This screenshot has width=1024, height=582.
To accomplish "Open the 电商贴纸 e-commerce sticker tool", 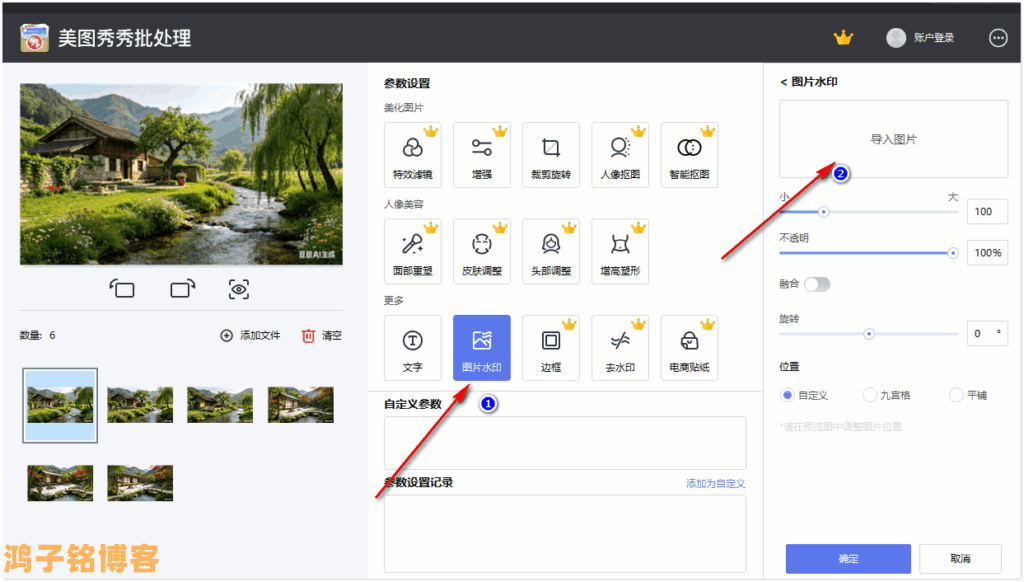I will (688, 348).
